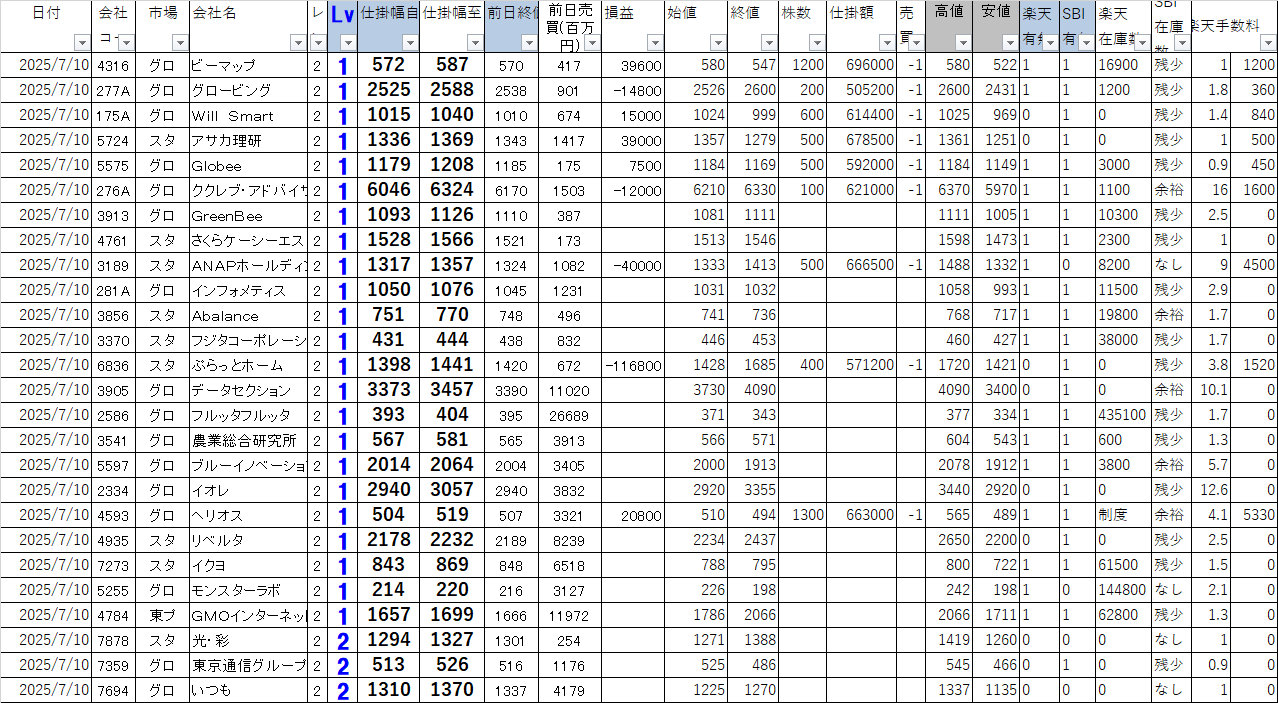Image resolution: width=1278 pixels, height=703 pixels.
Task: Select 楽天在庫 cell 435100
Action: (1123, 415)
